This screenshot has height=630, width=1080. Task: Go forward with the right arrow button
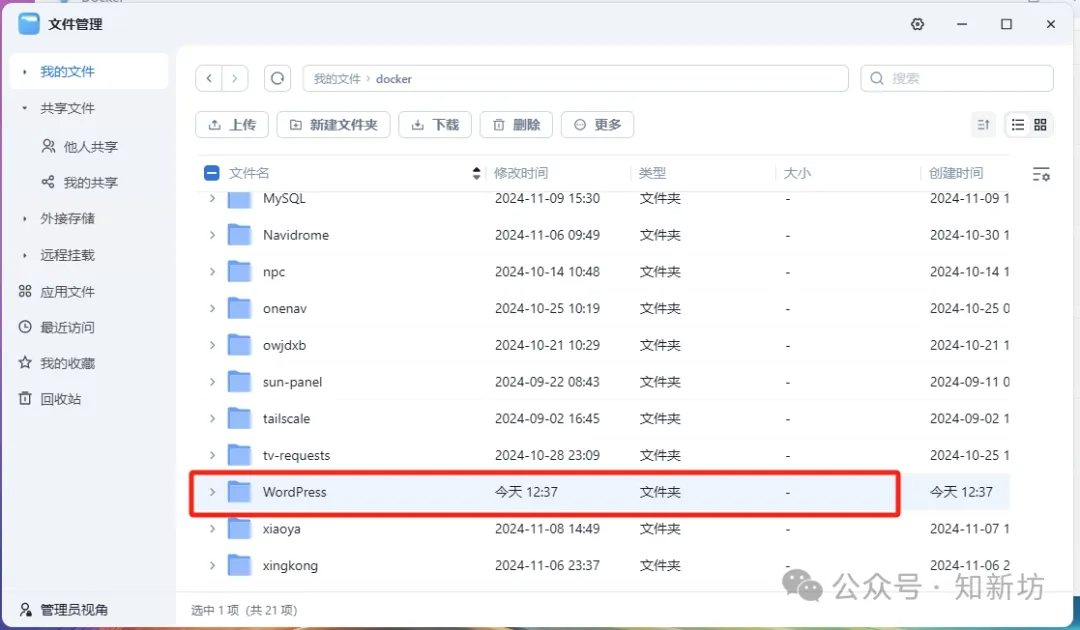234,78
